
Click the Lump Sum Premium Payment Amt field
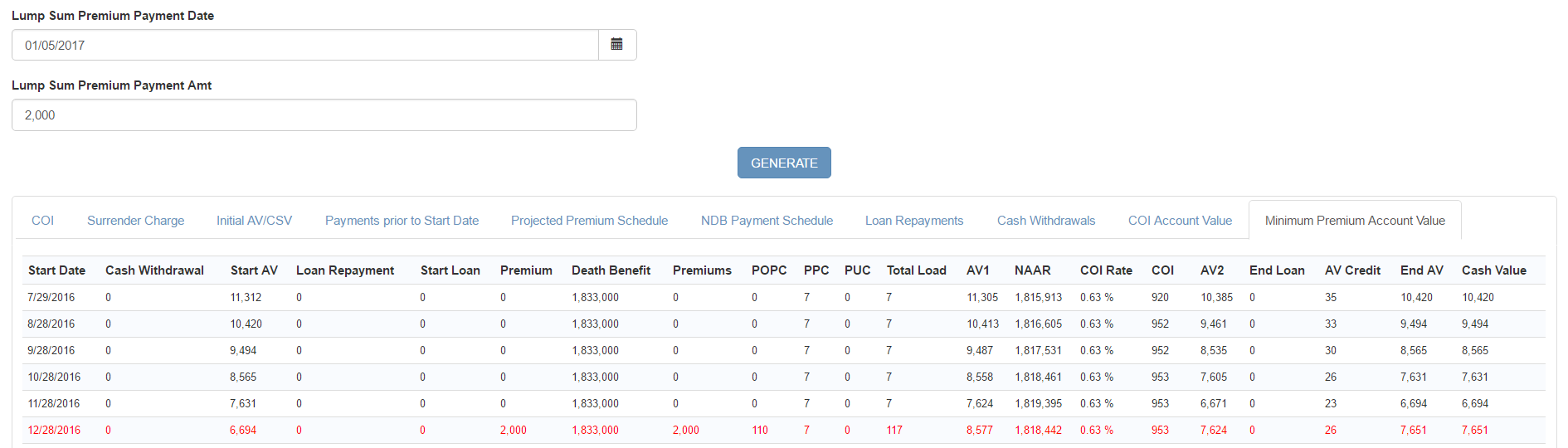pos(324,115)
